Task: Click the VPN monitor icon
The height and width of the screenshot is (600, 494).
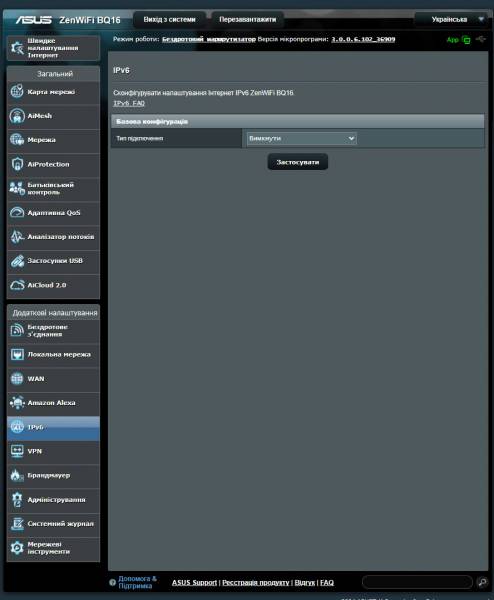Action: pos(17,451)
